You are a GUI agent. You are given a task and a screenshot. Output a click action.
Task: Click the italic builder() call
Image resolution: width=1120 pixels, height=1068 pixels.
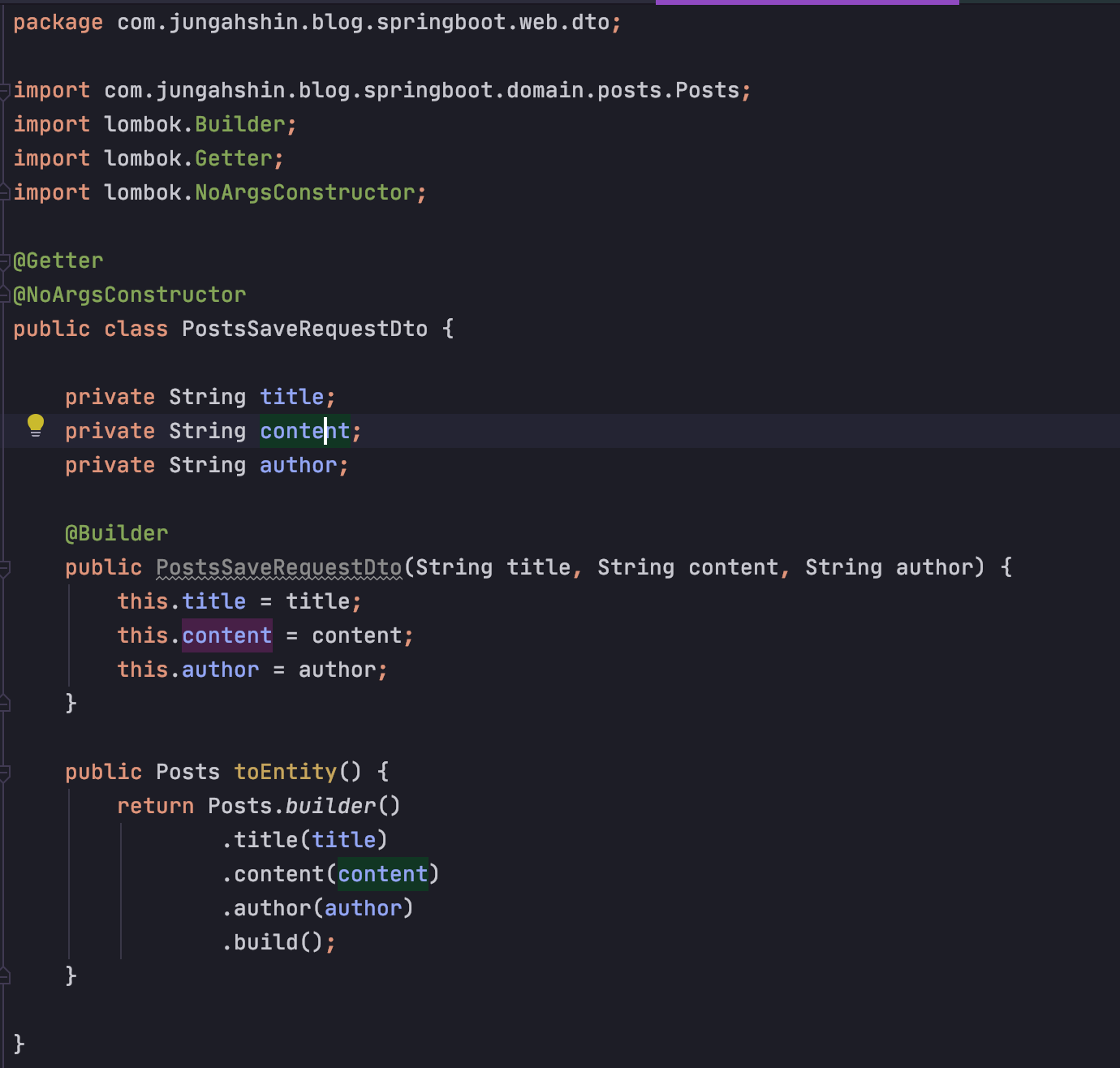[x=343, y=806]
